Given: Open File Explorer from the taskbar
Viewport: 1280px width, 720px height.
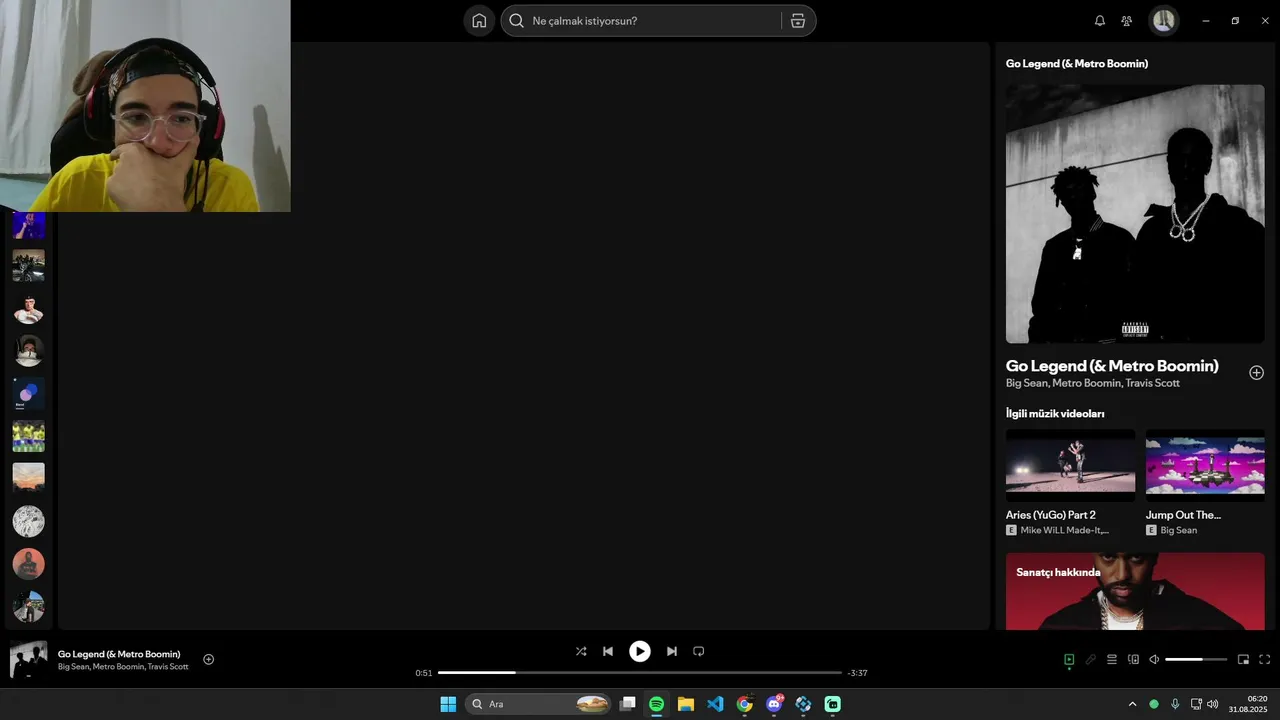Looking at the screenshot, I should [x=686, y=704].
